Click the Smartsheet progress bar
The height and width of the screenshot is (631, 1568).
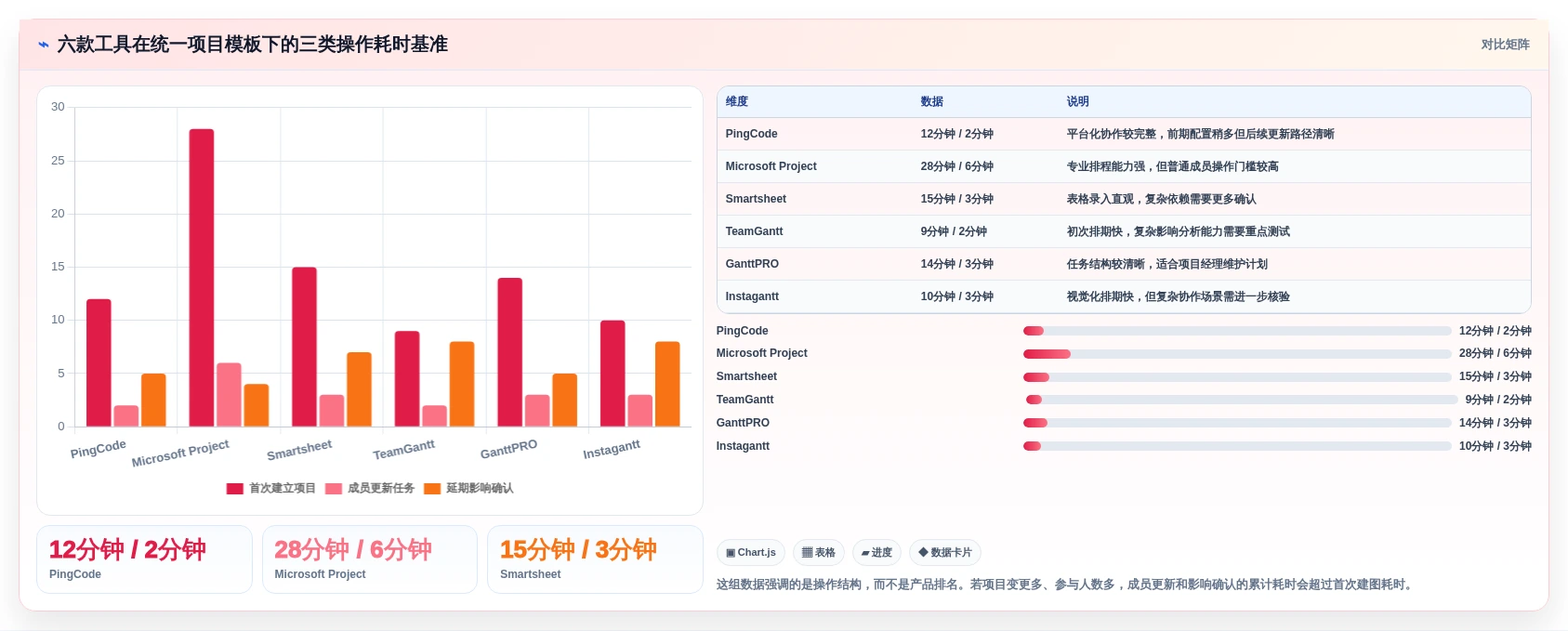(1237, 377)
